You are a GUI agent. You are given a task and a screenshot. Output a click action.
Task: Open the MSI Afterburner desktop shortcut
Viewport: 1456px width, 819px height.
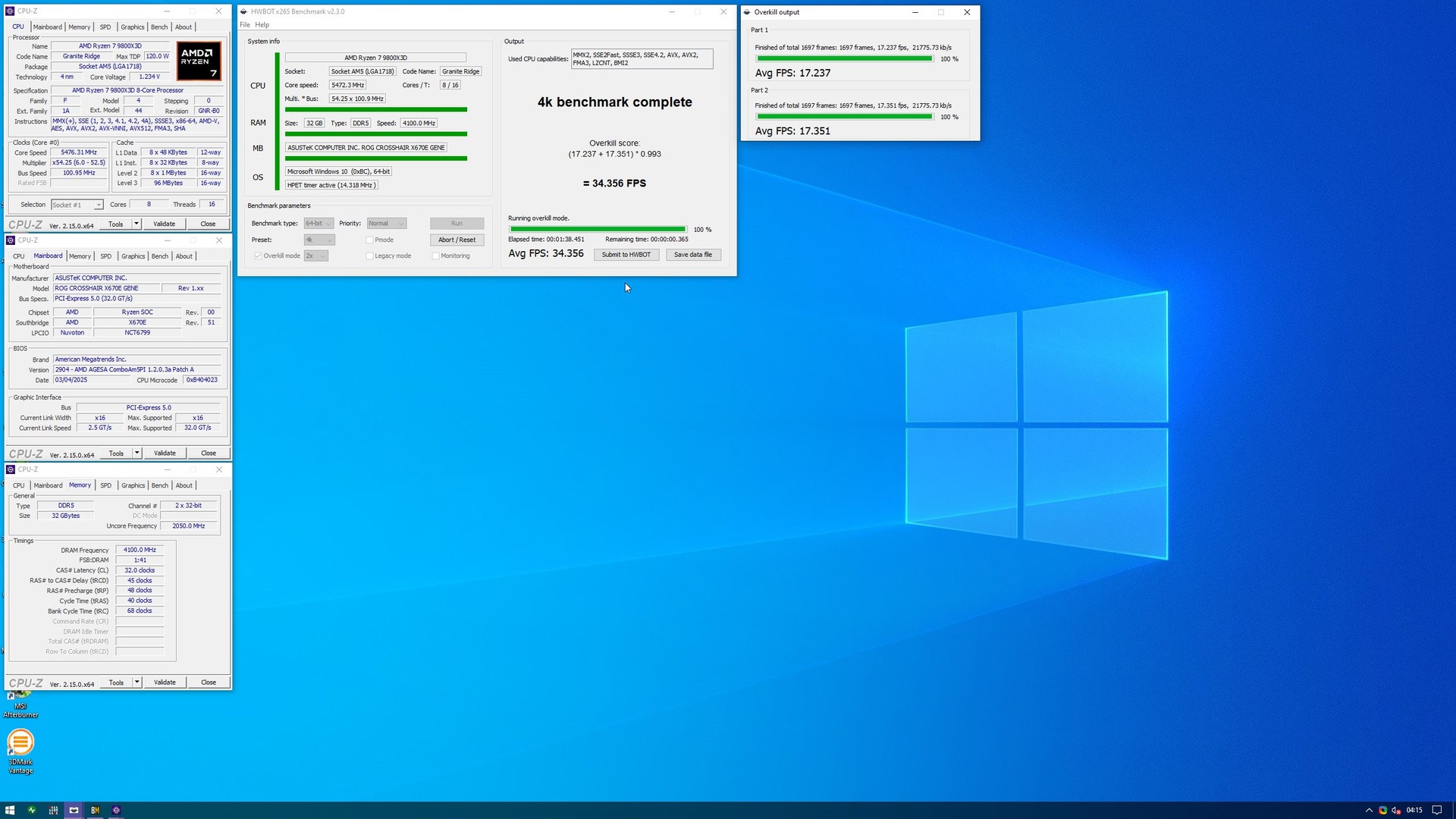pos(20,705)
